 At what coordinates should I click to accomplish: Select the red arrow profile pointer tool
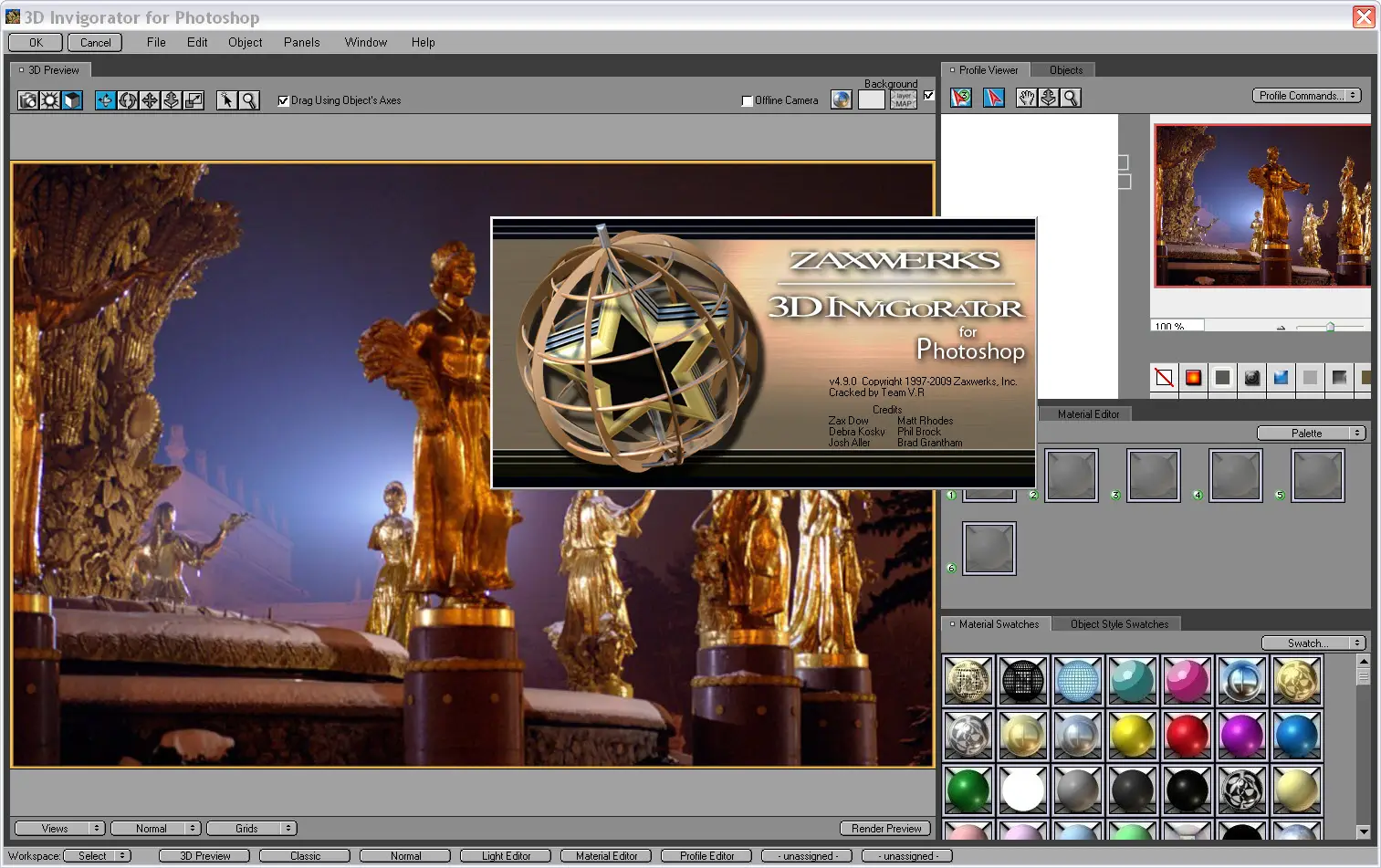[994, 98]
